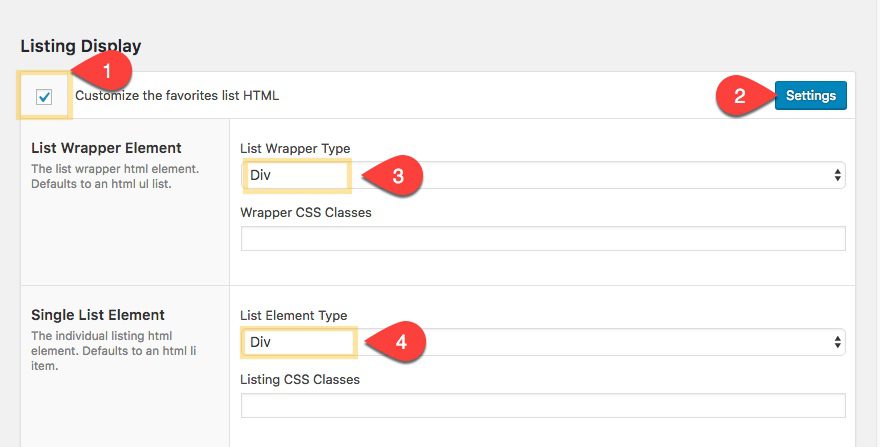Click the List Wrapper Type field label
Image resolution: width=880 pixels, height=447 pixels.
[x=295, y=149]
